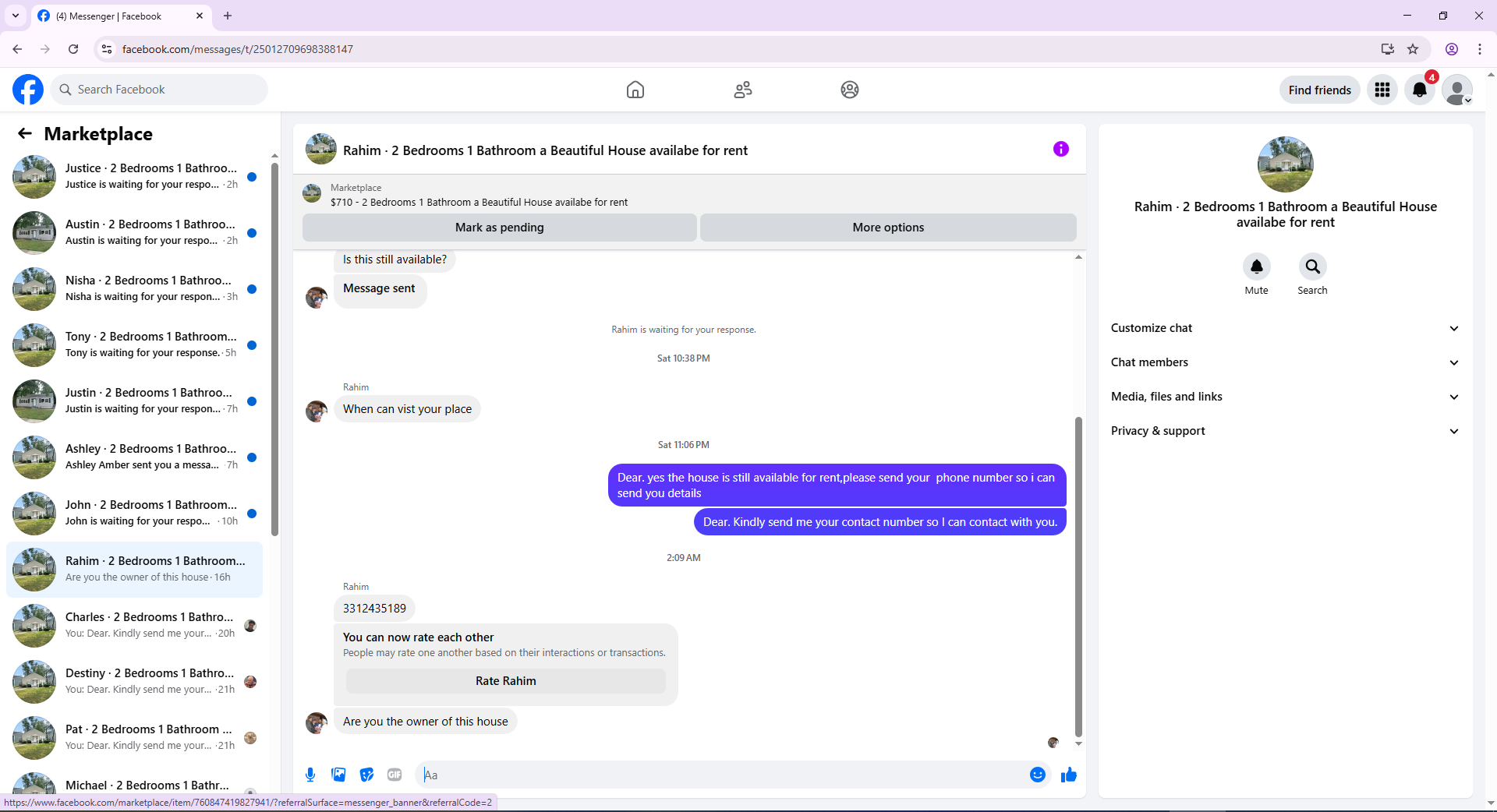Send a thumbs-up like
Screen dimensions: 1497x812
(1069, 775)
